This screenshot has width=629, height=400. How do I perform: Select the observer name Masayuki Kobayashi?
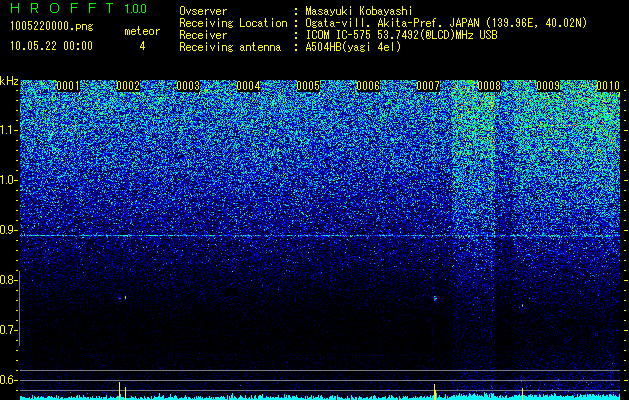pyautogui.click(x=359, y=11)
